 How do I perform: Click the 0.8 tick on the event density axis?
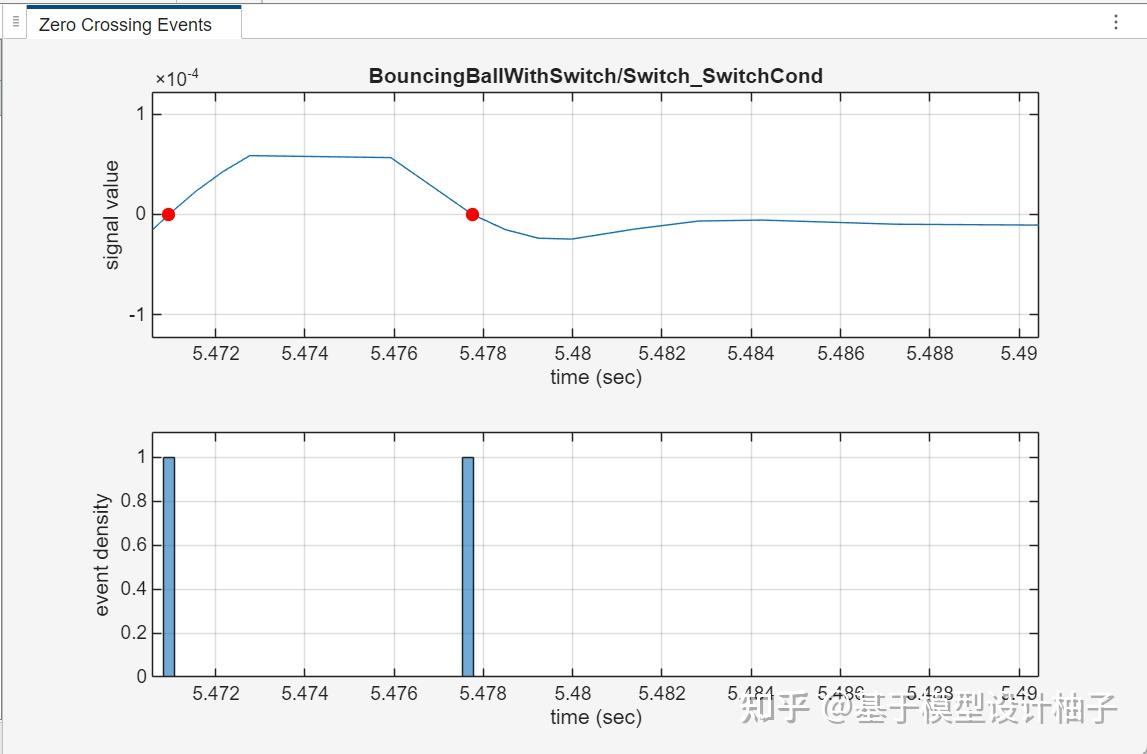pyautogui.click(x=133, y=502)
